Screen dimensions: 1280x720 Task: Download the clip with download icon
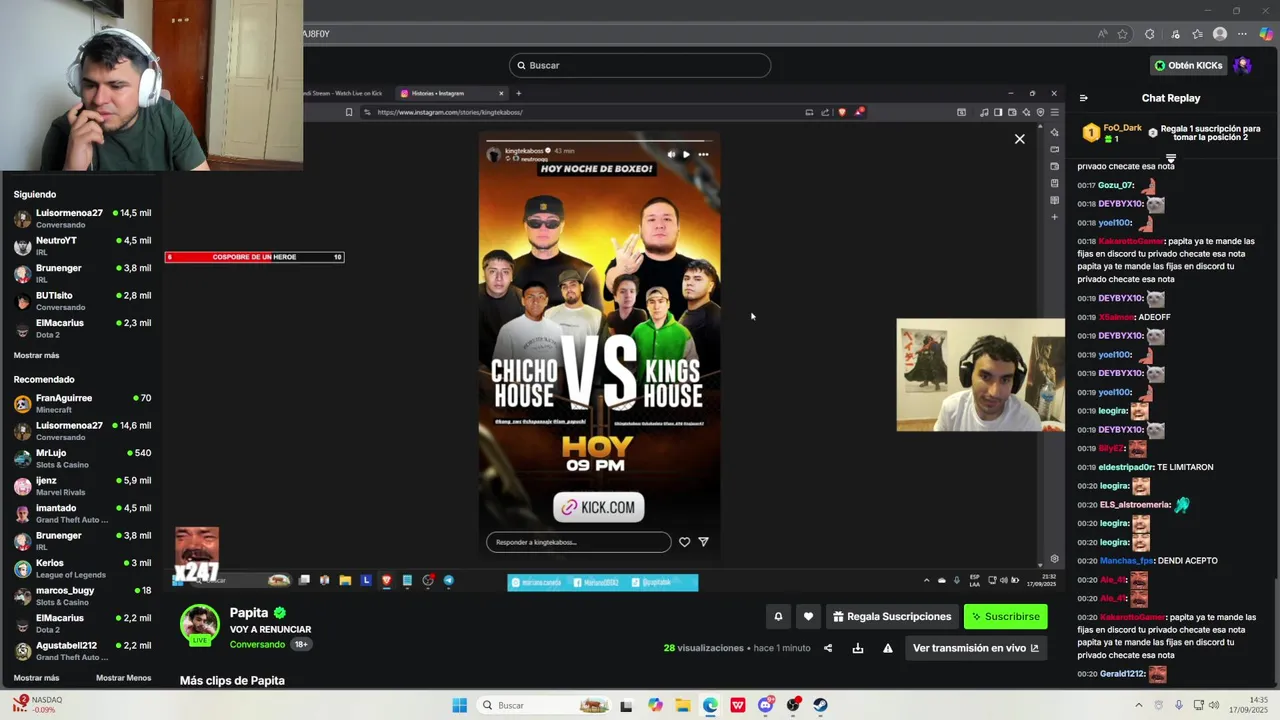click(858, 648)
